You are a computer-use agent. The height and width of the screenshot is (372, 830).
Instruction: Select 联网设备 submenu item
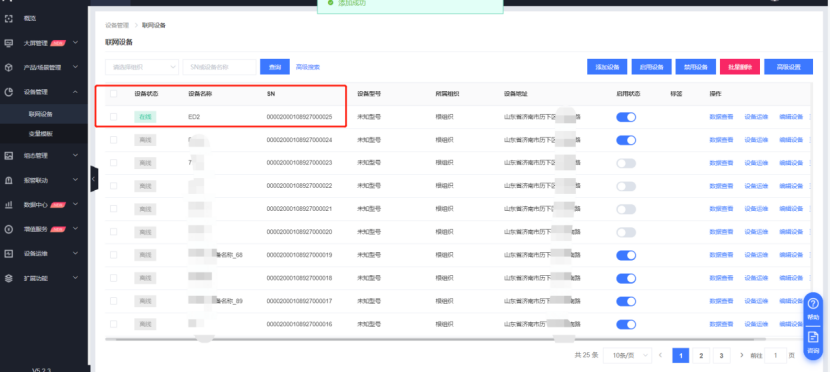[x=41, y=114]
